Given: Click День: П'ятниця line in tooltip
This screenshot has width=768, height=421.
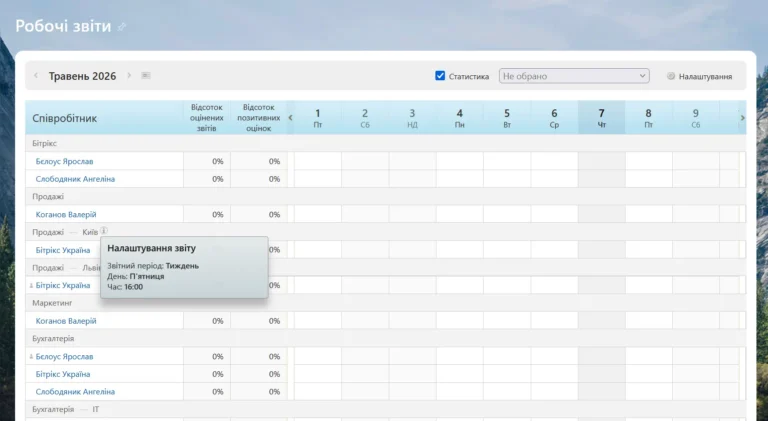Looking at the screenshot, I should [136, 276].
